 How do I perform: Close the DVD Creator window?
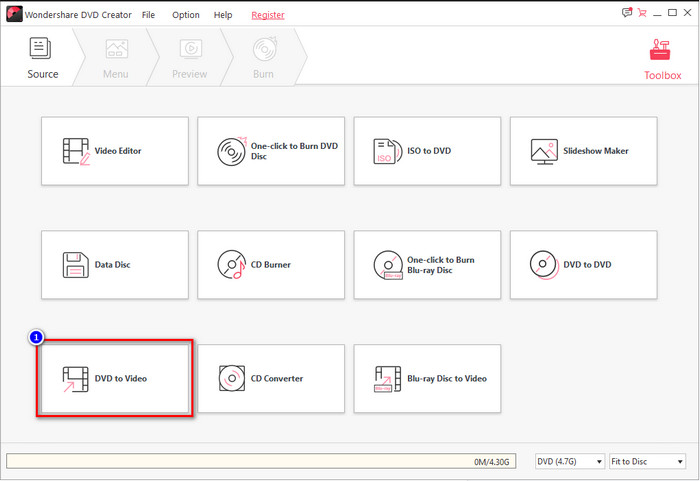point(688,13)
